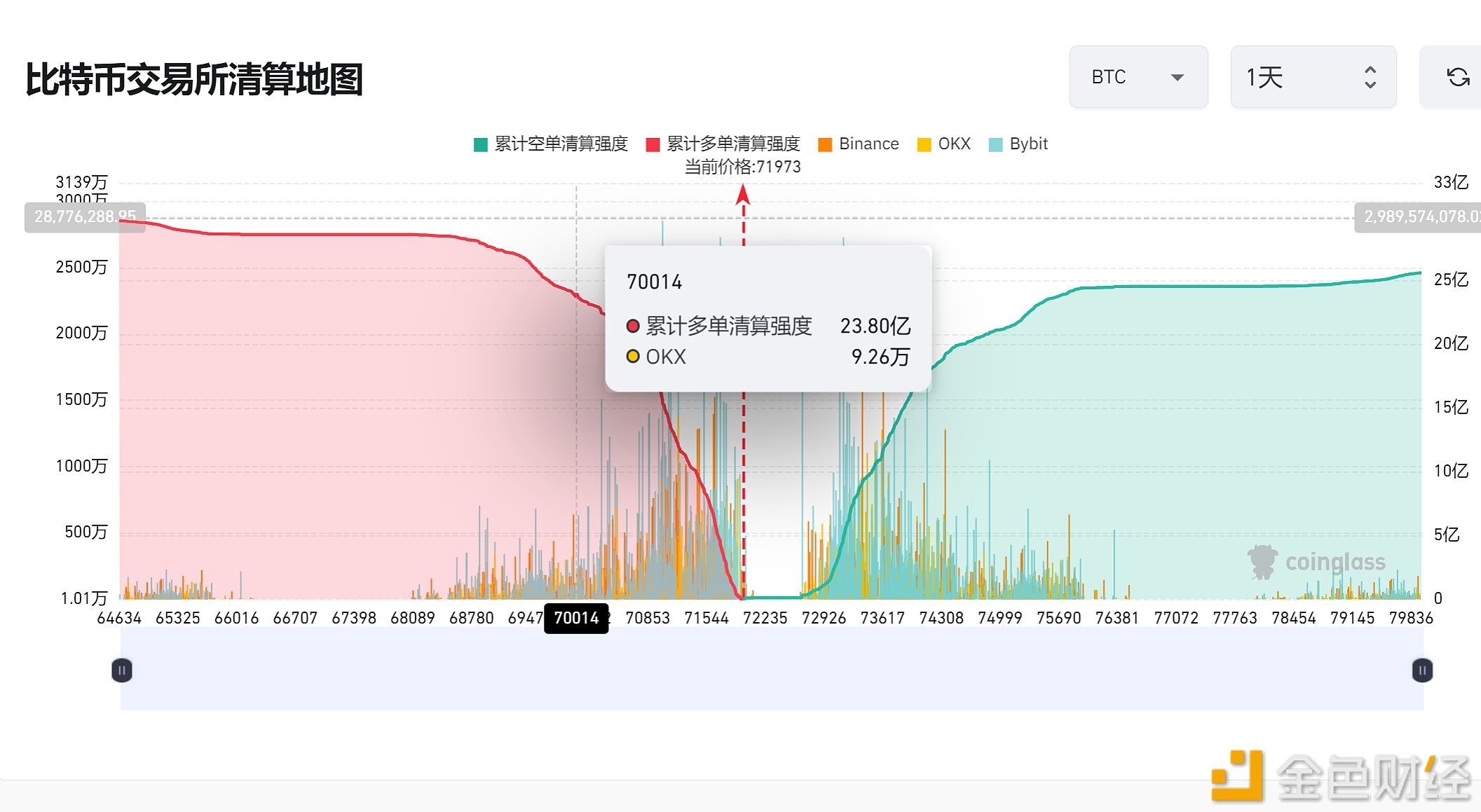Viewport: 1481px width, 812px height.
Task: Click the yellow OKX legend swatch
Action: 924,145
